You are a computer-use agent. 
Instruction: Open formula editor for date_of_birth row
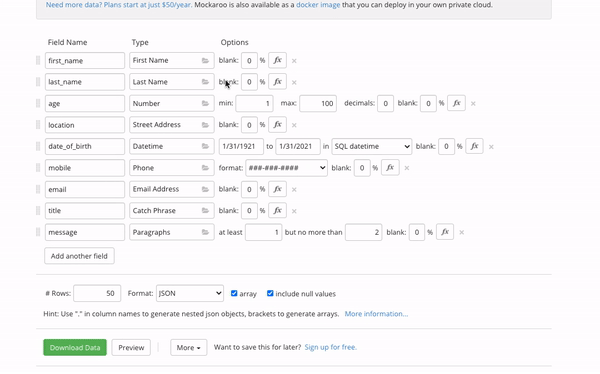tap(474, 146)
